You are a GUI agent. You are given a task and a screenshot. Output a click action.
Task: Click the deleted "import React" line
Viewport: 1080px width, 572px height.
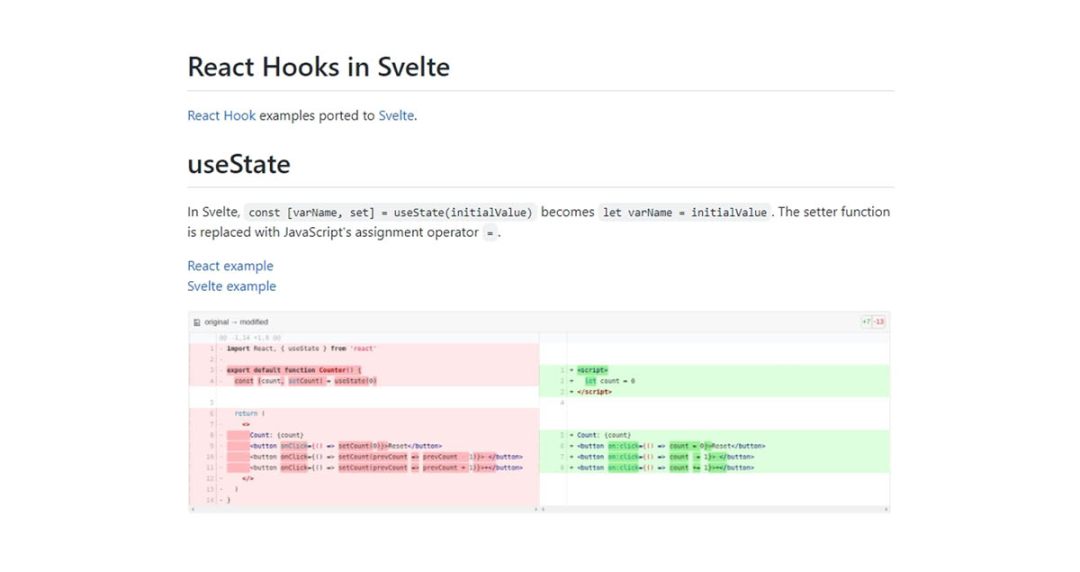tap(300, 349)
